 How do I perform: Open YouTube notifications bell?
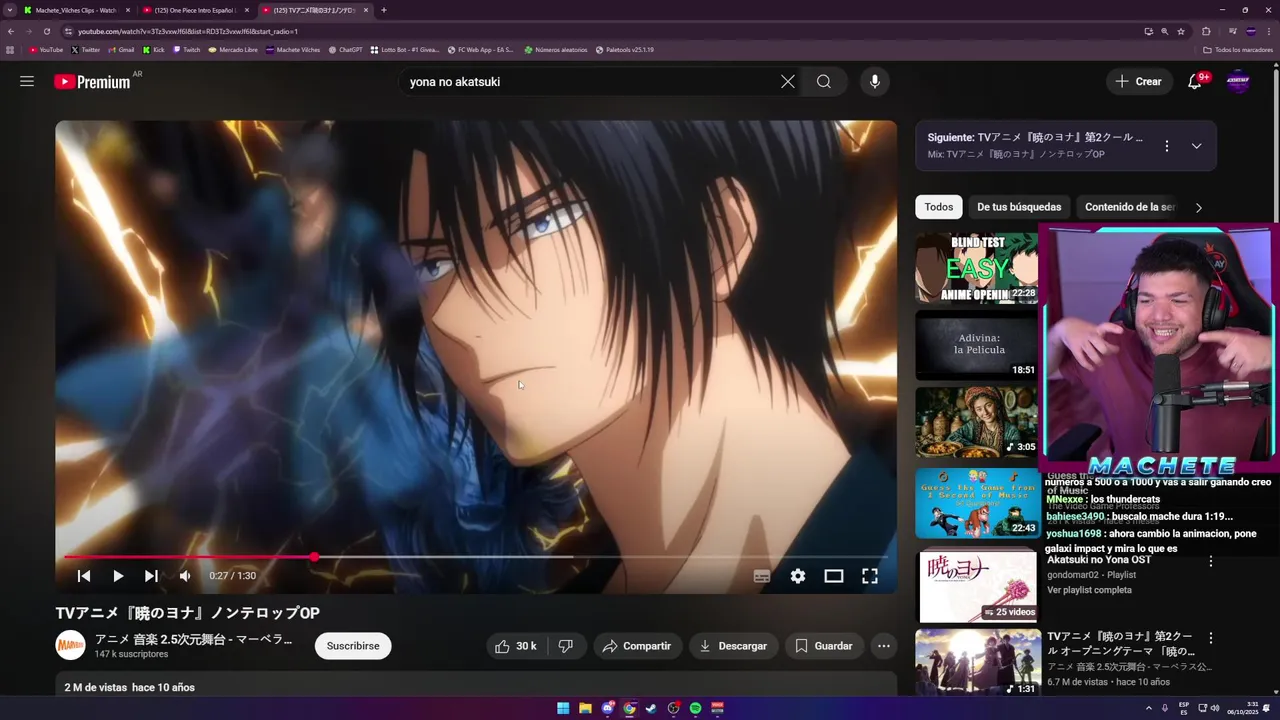pos(1195,82)
